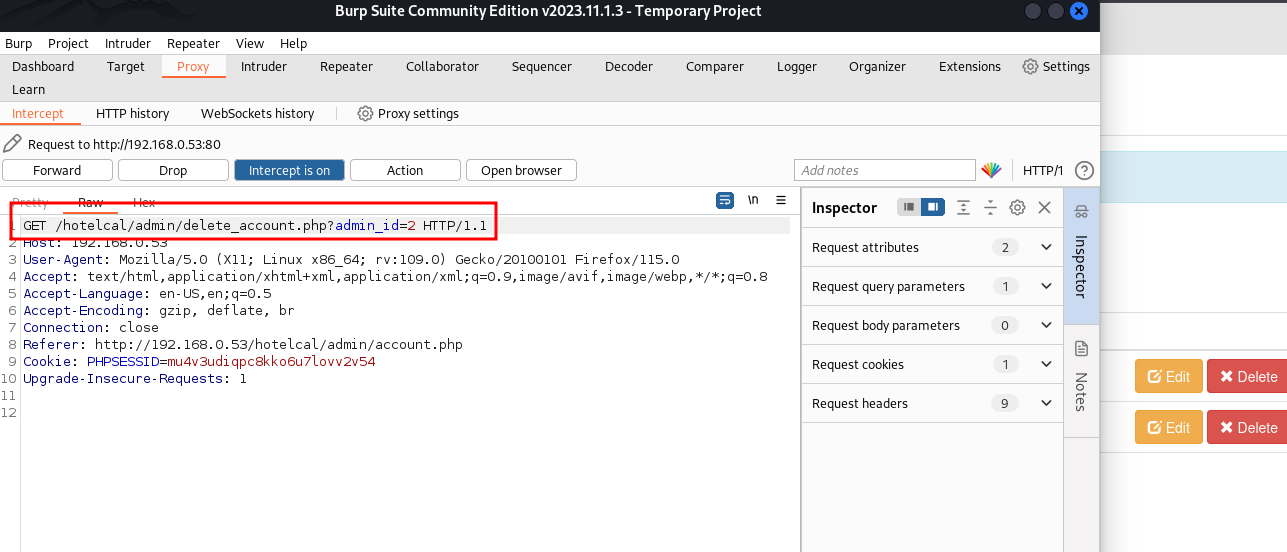Click the lower Edit button in browser page

(x=1168, y=427)
